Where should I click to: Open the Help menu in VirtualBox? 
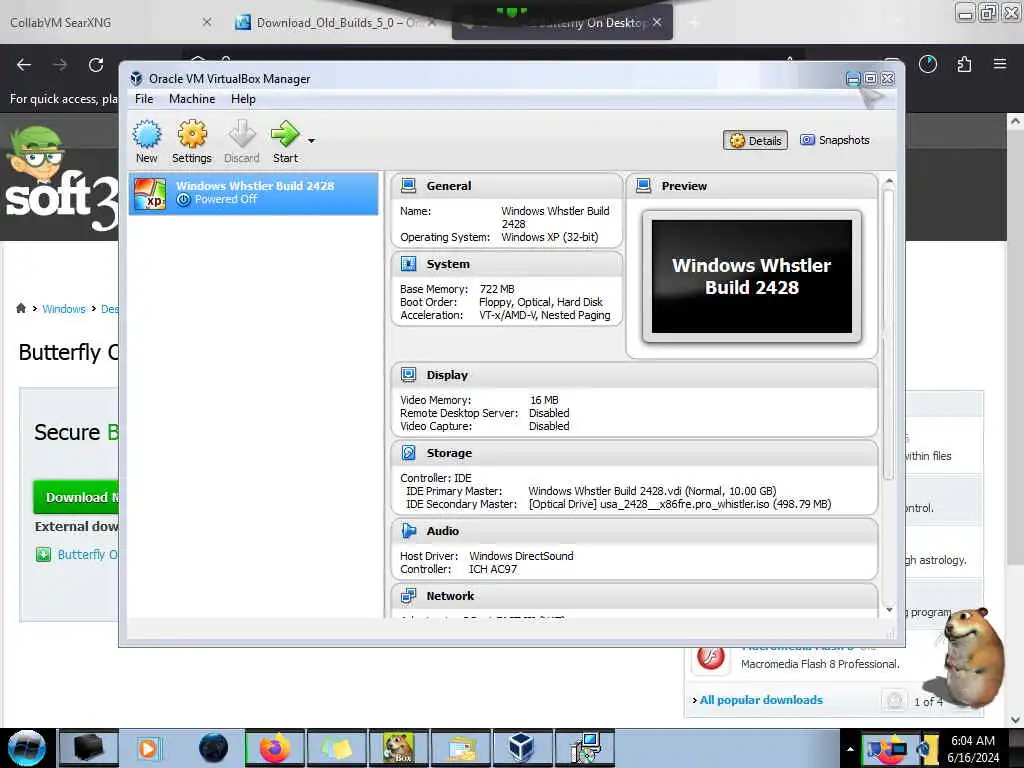243,99
